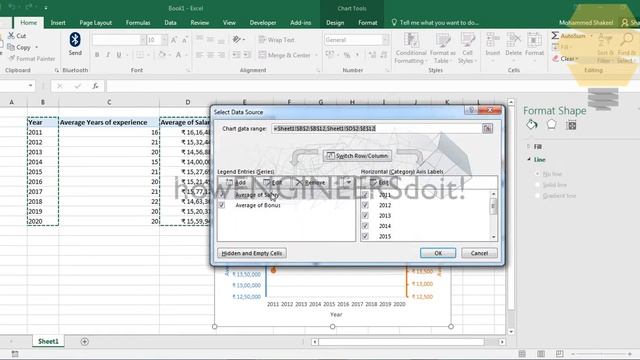
Task: Open the Copy dropdown arrow
Action: (x=36, y=47)
